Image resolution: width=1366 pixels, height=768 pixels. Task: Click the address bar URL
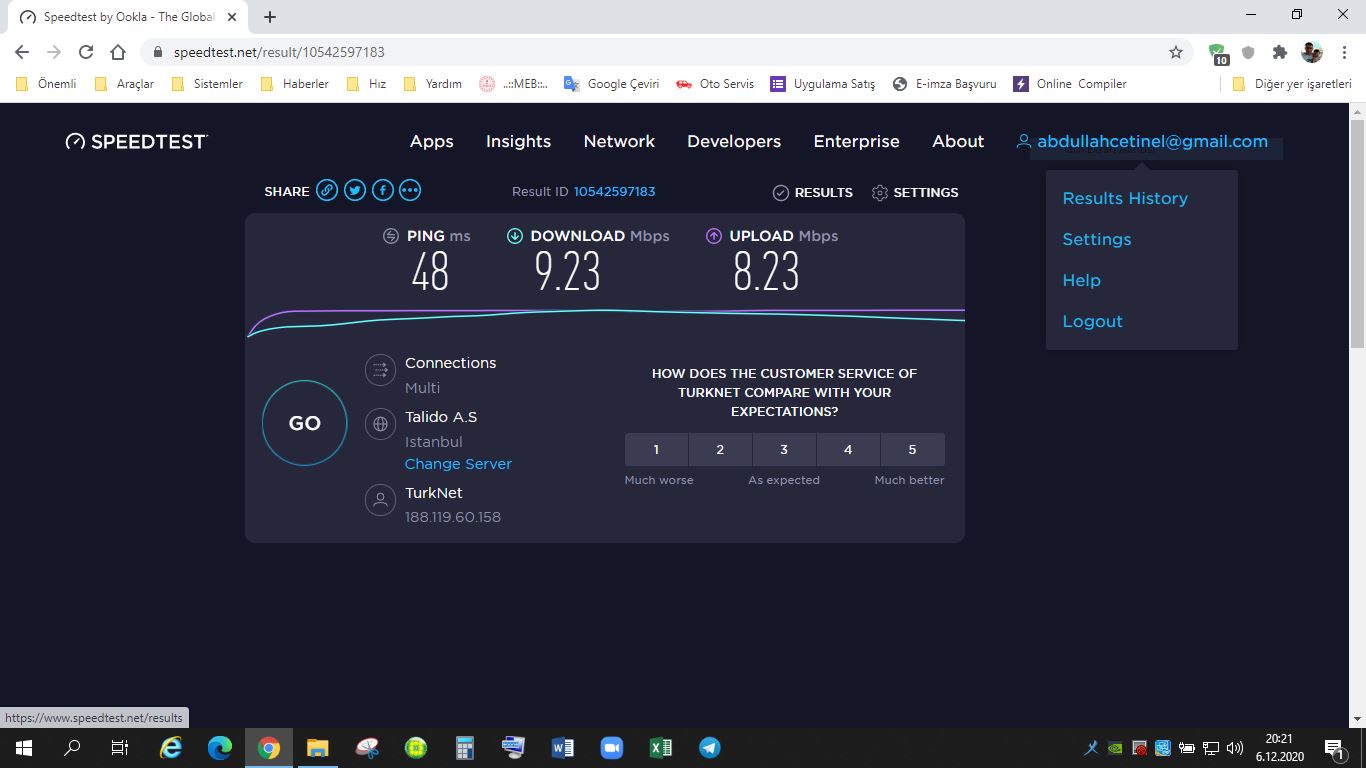pyautogui.click(x=279, y=52)
